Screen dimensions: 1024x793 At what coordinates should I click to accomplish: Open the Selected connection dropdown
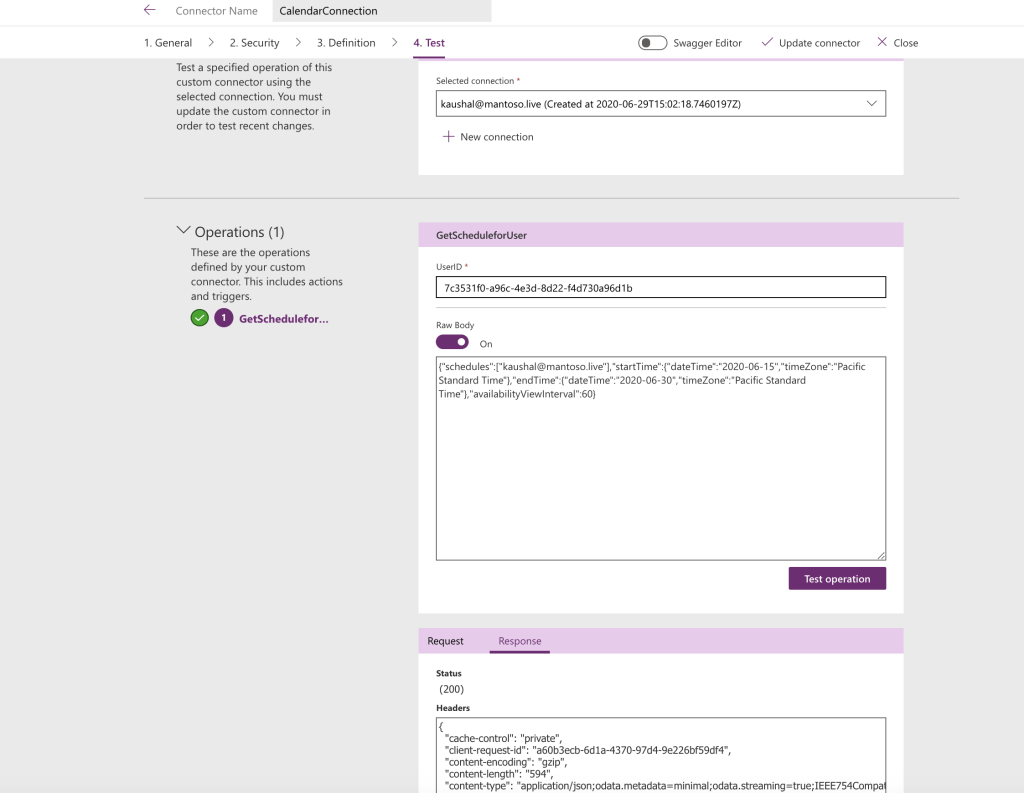tap(660, 103)
